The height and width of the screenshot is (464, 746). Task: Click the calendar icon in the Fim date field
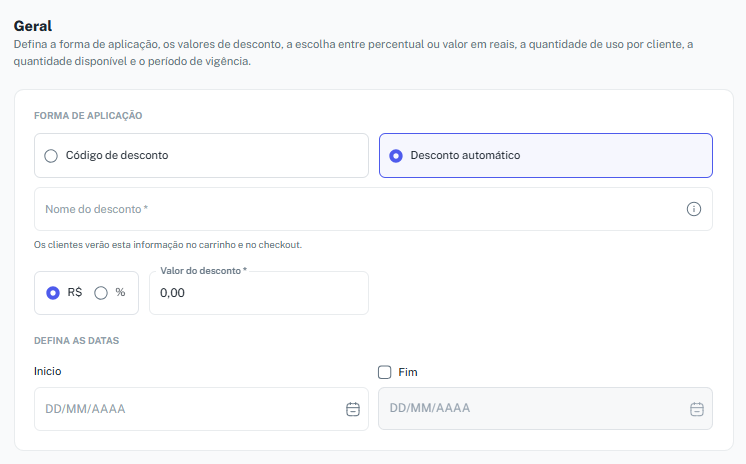coord(697,409)
